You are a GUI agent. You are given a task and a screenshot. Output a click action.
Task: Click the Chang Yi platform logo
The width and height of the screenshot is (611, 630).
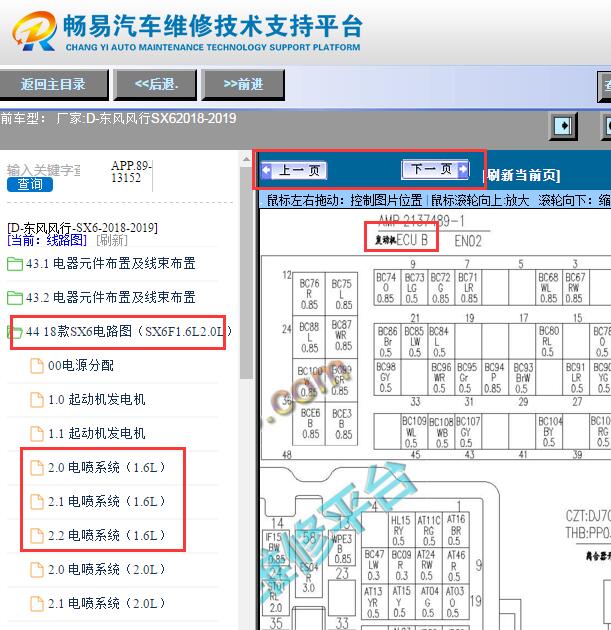click(34, 31)
